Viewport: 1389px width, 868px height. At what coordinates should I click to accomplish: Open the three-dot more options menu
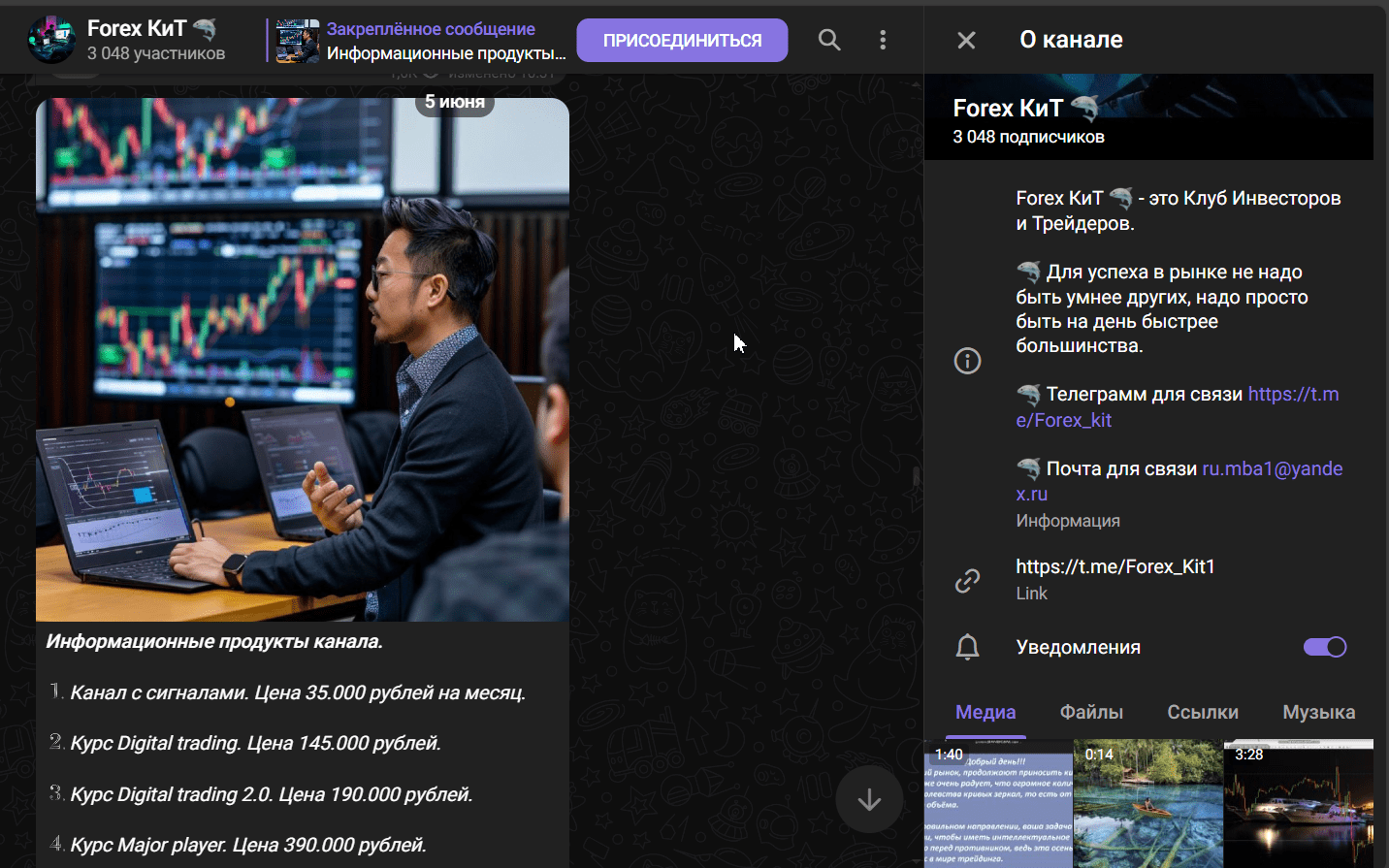[883, 40]
